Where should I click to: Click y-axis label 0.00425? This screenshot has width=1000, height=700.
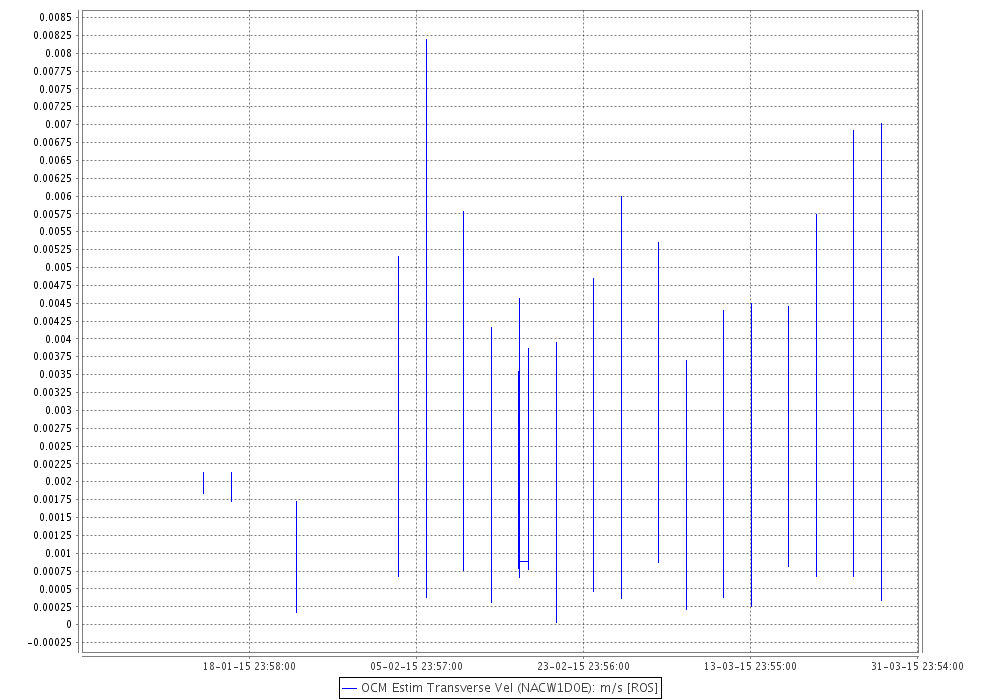pos(53,321)
